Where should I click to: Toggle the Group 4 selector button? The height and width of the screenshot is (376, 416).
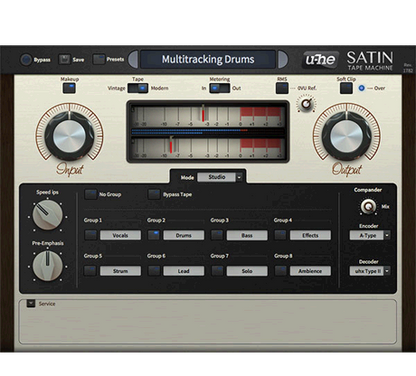point(280,235)
